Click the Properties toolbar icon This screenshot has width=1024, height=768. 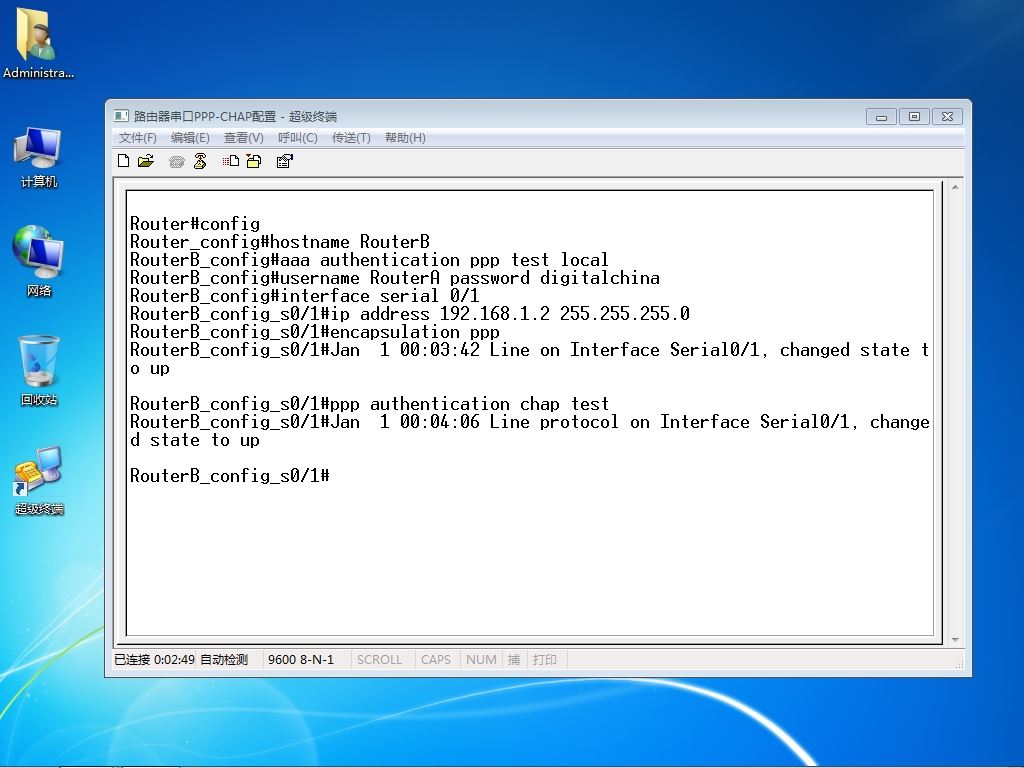(x=285, y=161)
